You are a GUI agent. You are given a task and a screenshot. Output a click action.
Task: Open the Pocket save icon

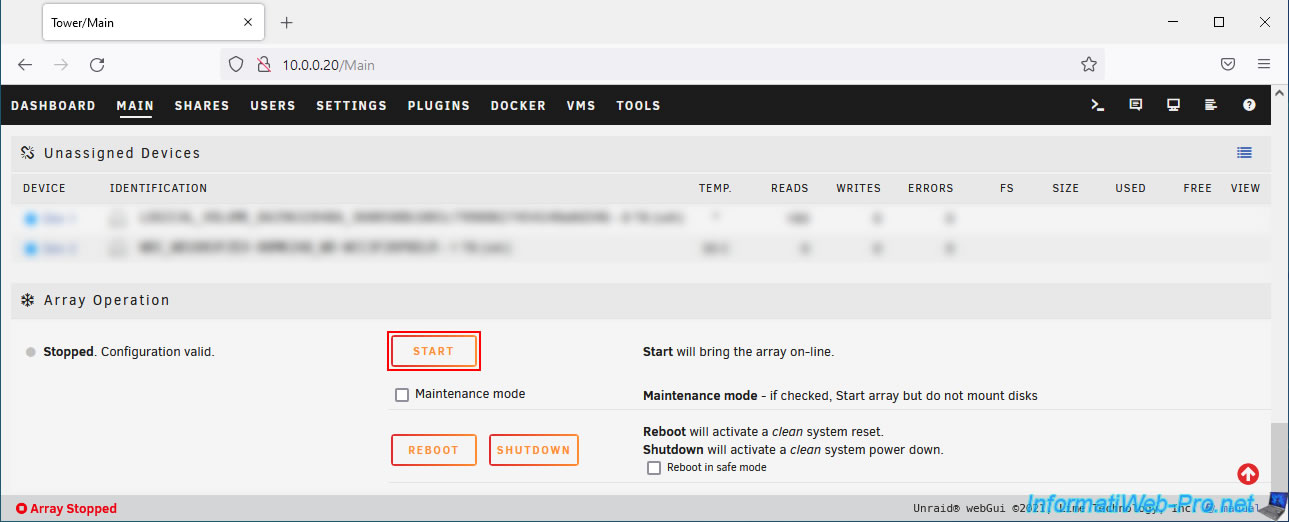1228,65
